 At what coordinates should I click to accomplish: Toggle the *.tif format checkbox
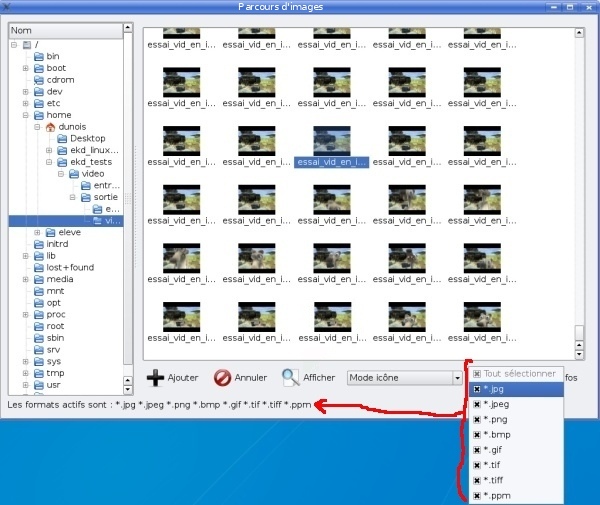click(x=477, y=465)
